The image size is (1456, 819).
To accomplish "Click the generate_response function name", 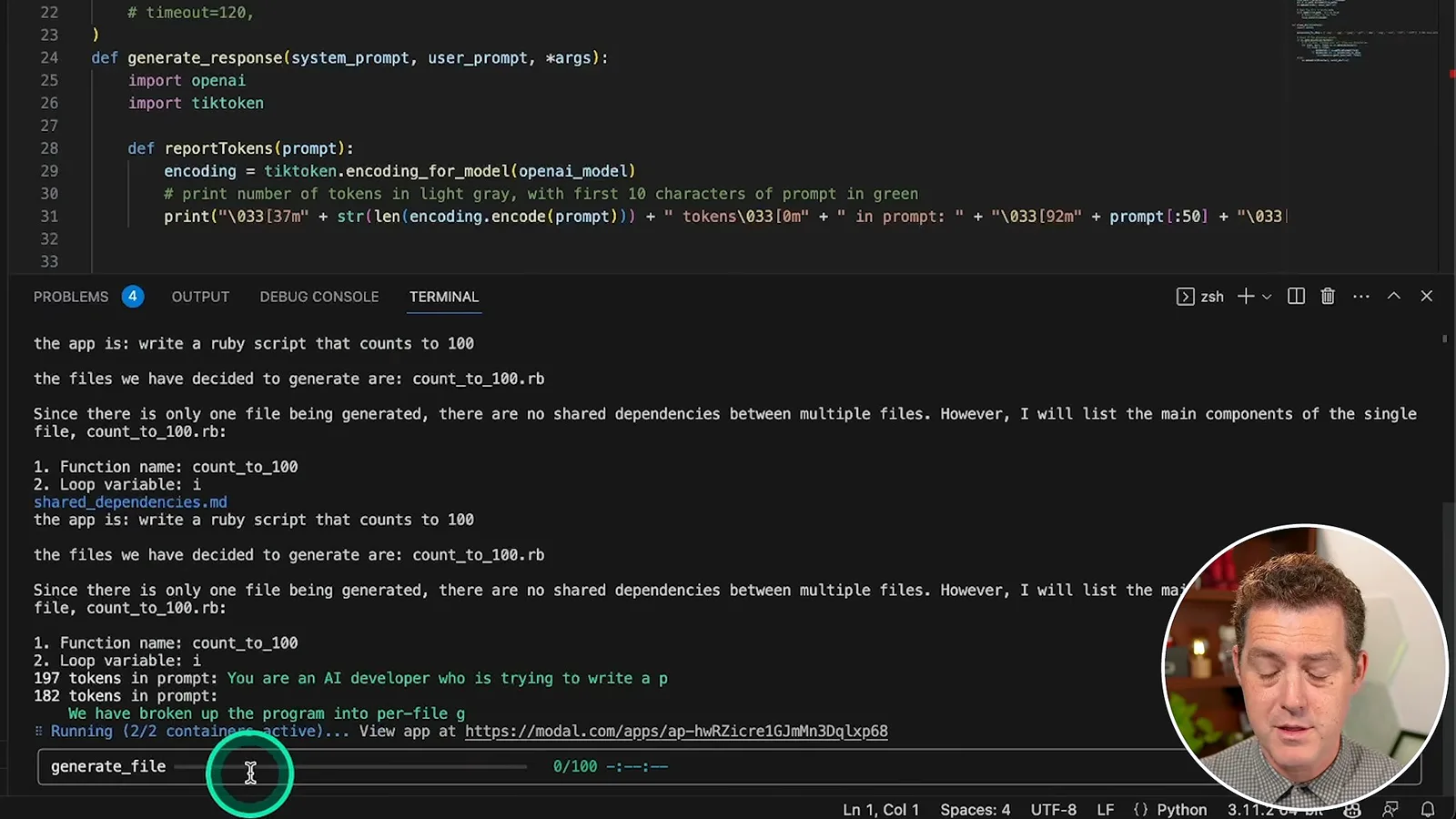I will (205, 57).
